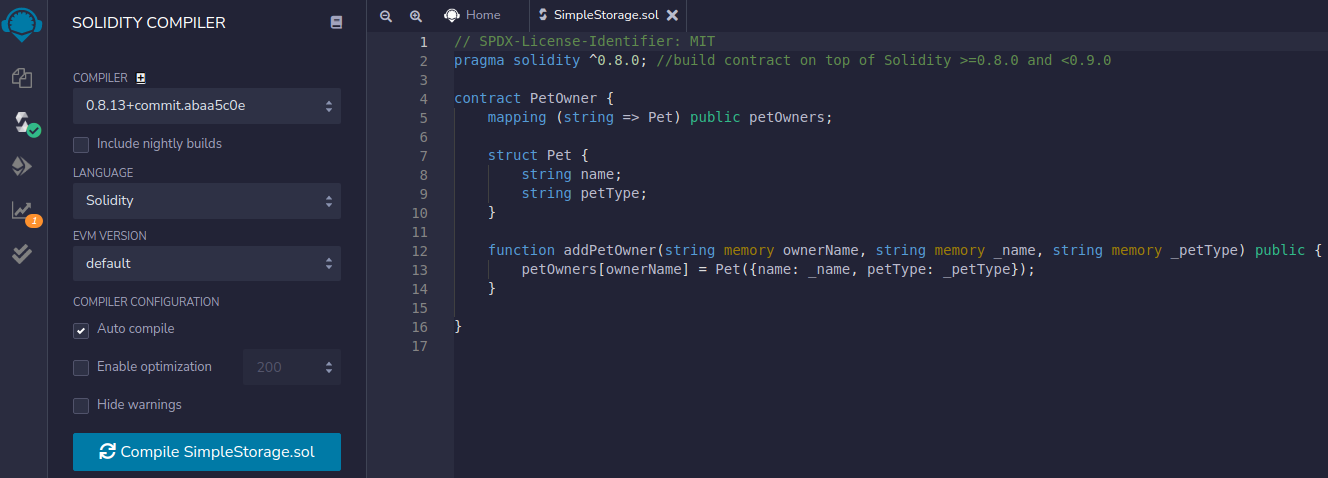
Task: Expand the Language Solidity dropdown
Action: 206,201
